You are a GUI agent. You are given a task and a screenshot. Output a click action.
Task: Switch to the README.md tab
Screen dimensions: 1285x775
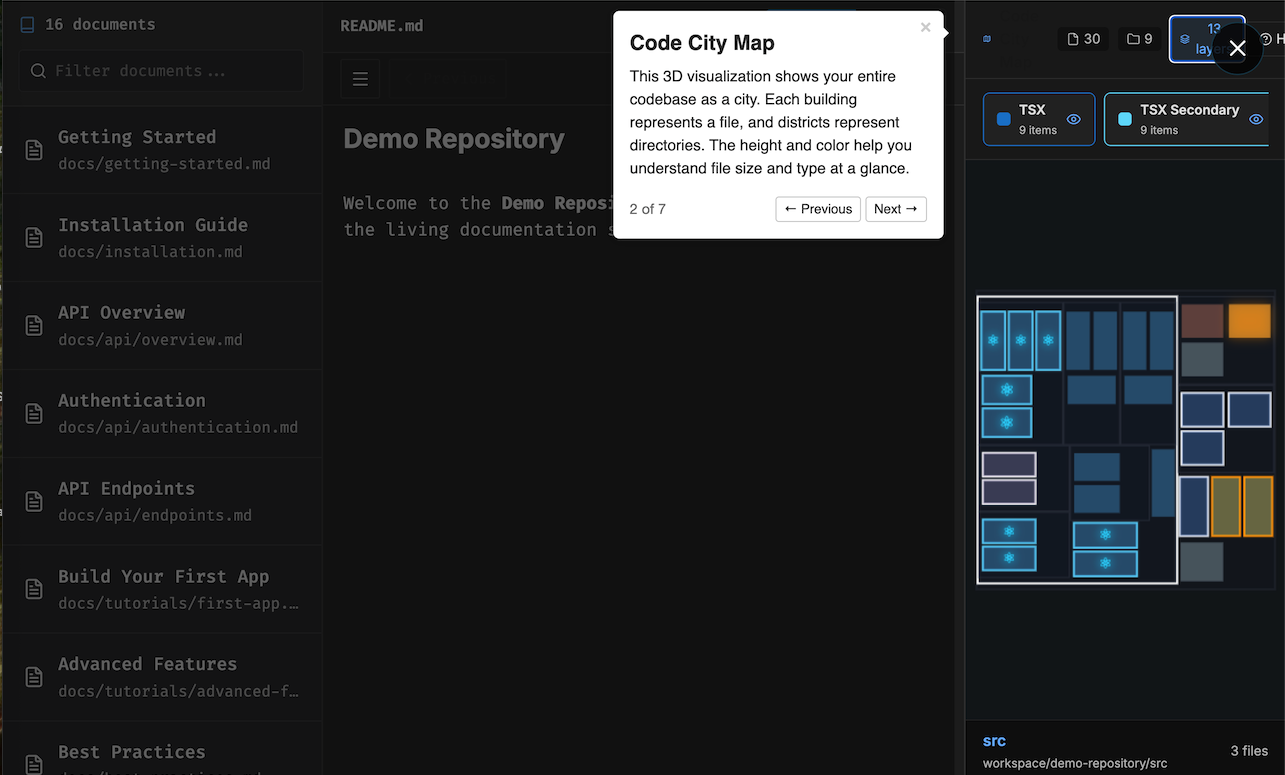pyautogui.click(x=381, y=25)
